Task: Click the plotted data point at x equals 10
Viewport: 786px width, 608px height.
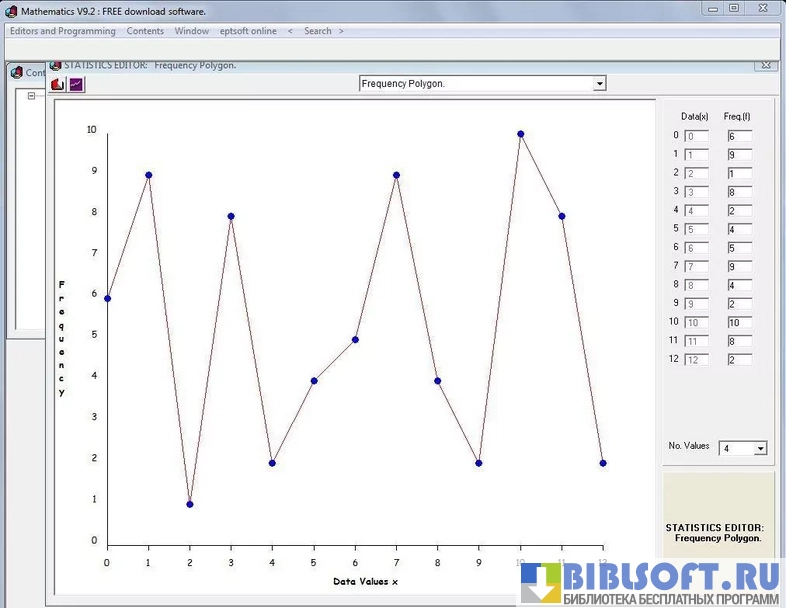Action: [520, 134]
